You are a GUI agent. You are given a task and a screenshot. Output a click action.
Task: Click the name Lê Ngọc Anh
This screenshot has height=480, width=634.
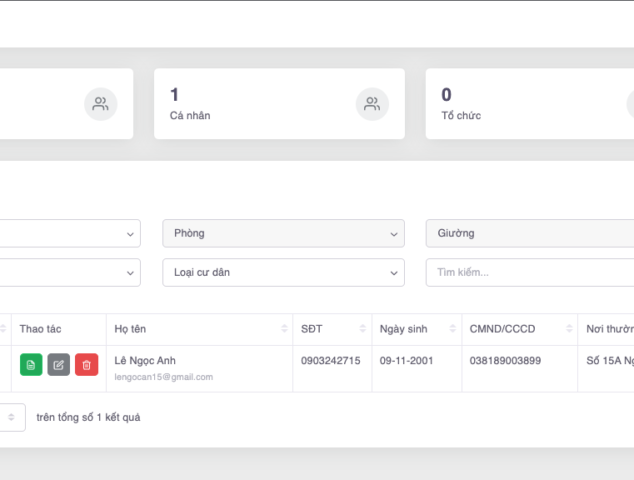(x=145, y=360)
